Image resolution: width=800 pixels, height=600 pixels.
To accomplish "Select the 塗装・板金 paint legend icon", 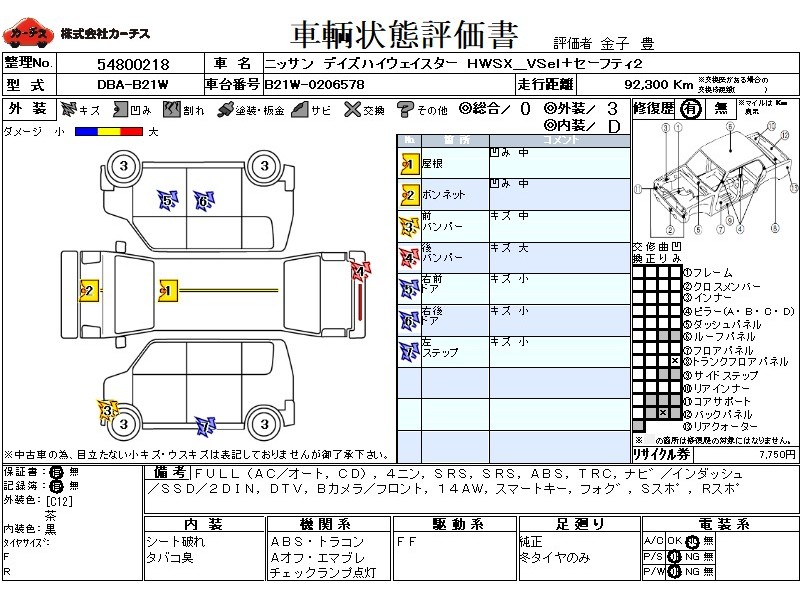I will [x=224, y=110].
